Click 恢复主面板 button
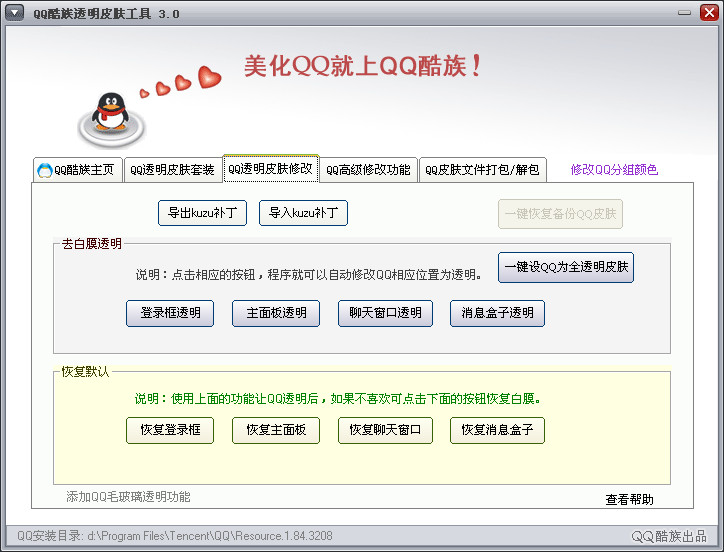724x552 pixels. click(x=276, y=430)
